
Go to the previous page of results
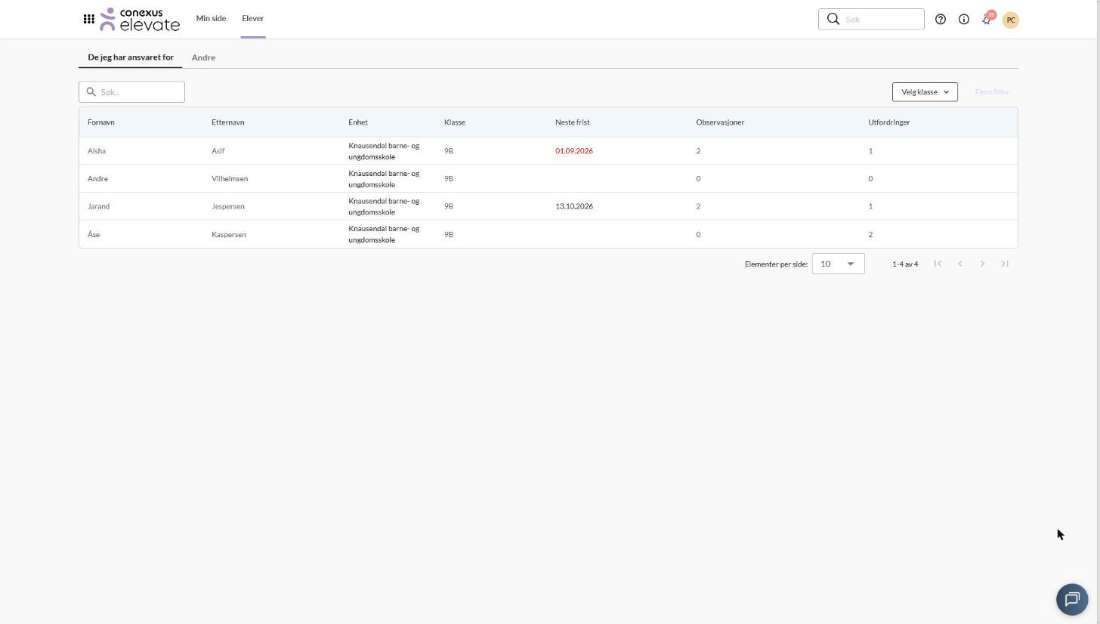pyautogui.click(x=960, y=264)
